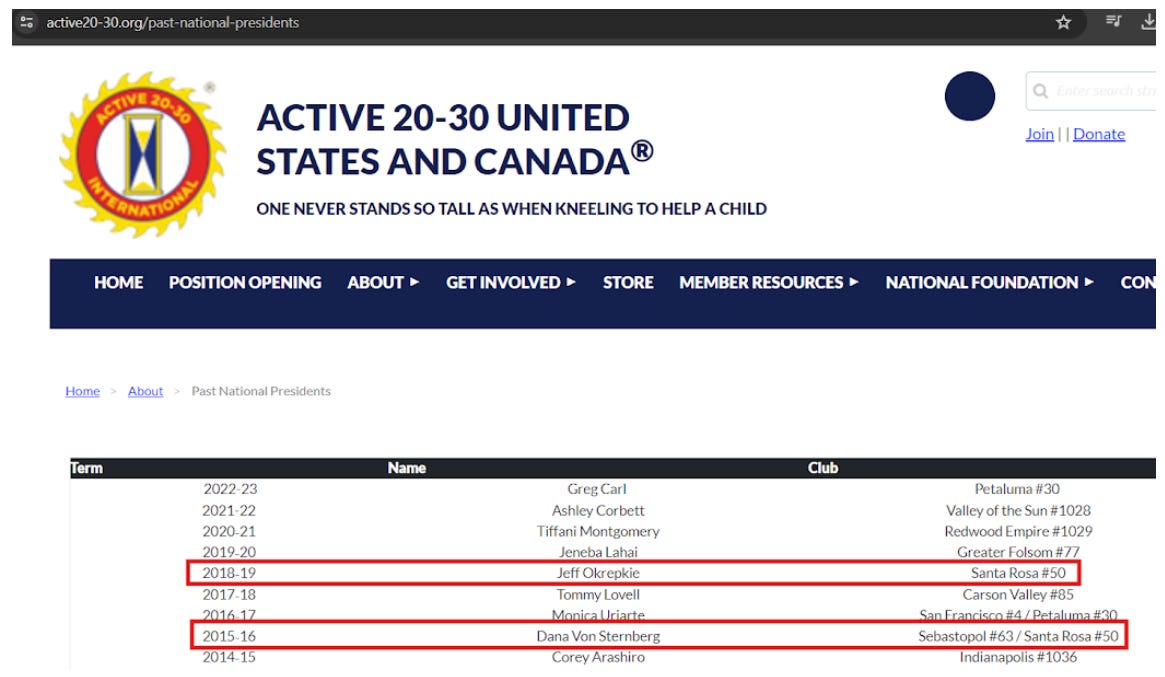Expand the ABOUT submenu arrow

tap(415, 282)
